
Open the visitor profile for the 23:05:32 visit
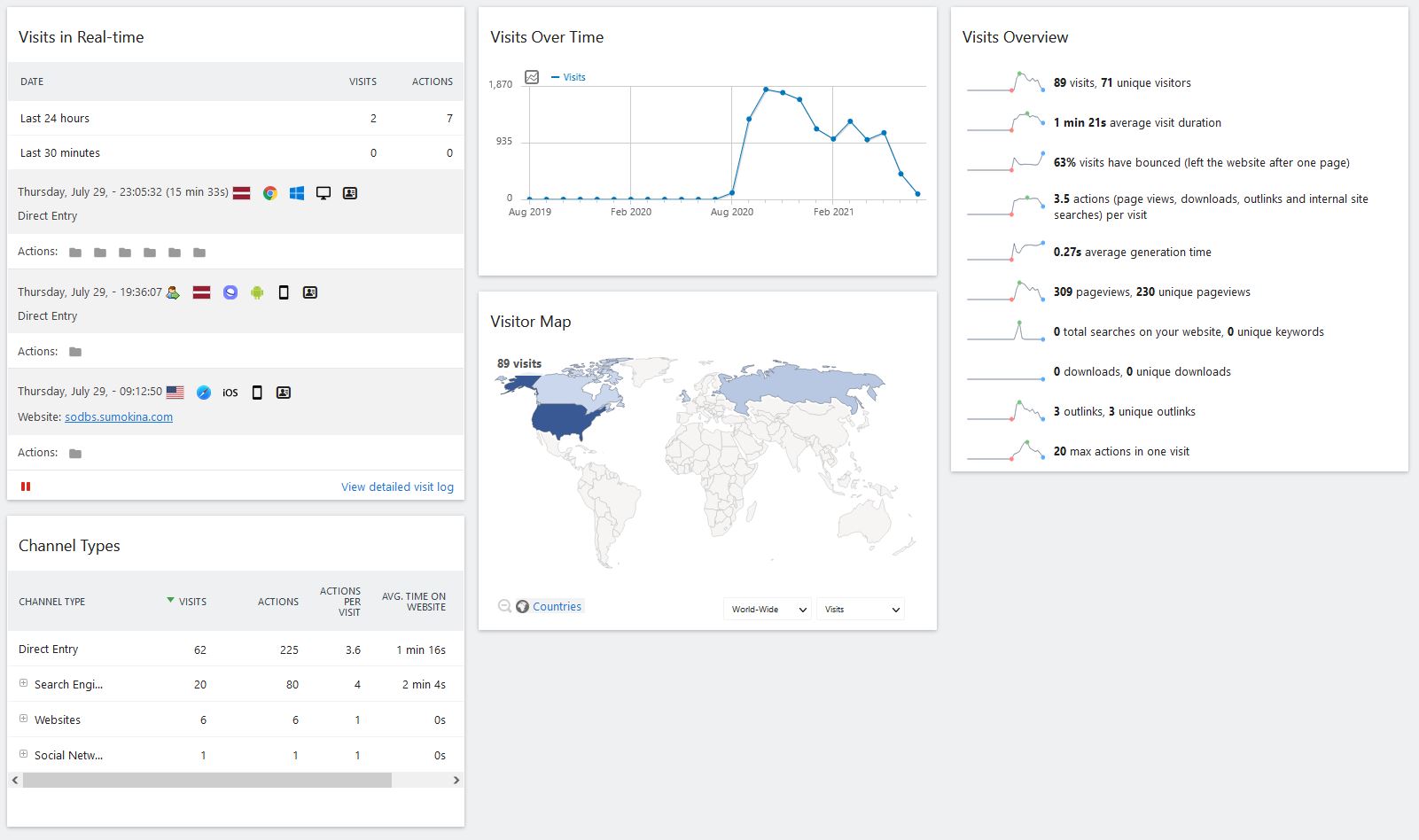350,193
